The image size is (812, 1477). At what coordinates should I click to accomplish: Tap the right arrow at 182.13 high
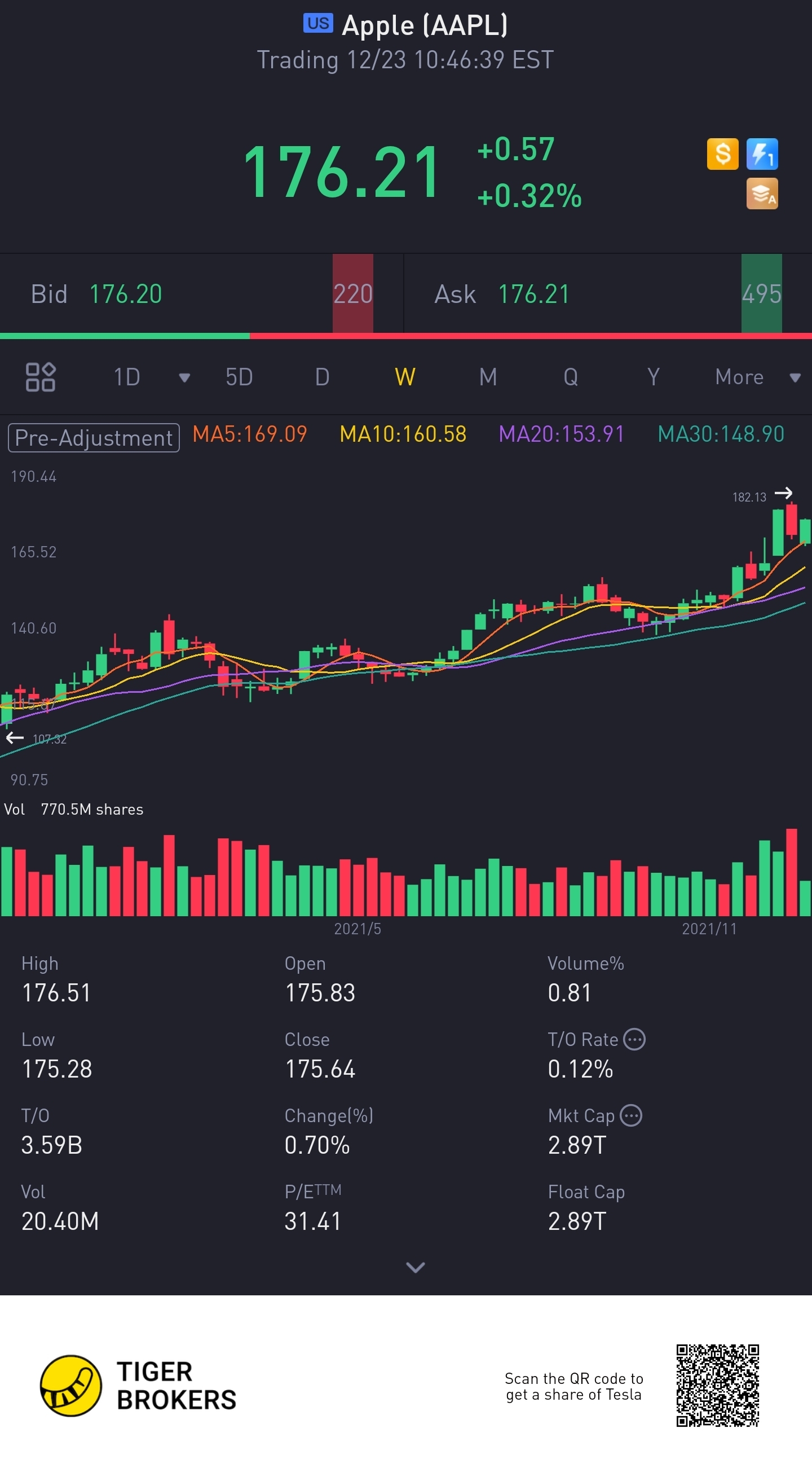(x=783, y=493)
